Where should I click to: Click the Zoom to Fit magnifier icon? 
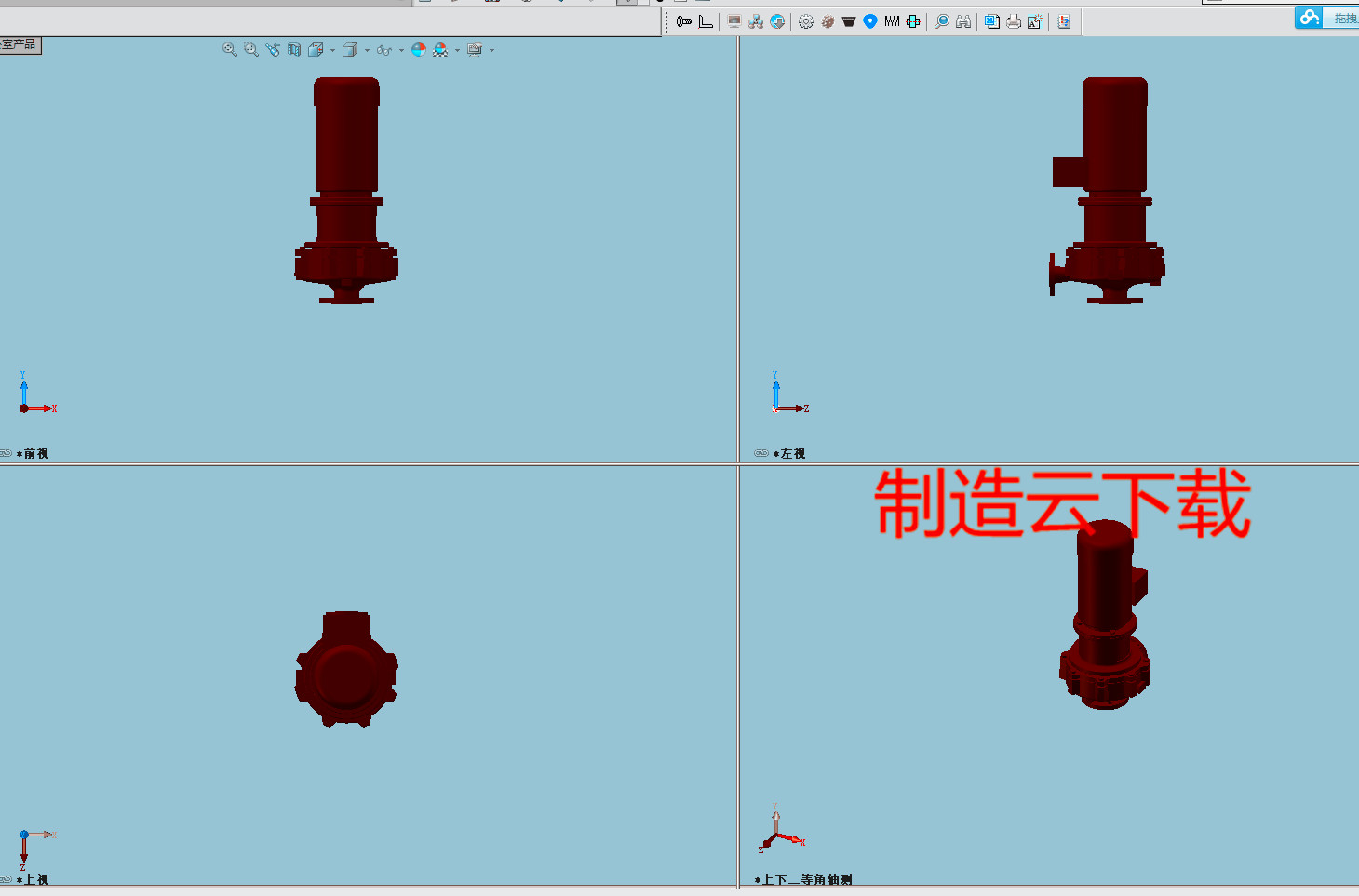pos(229,49)
